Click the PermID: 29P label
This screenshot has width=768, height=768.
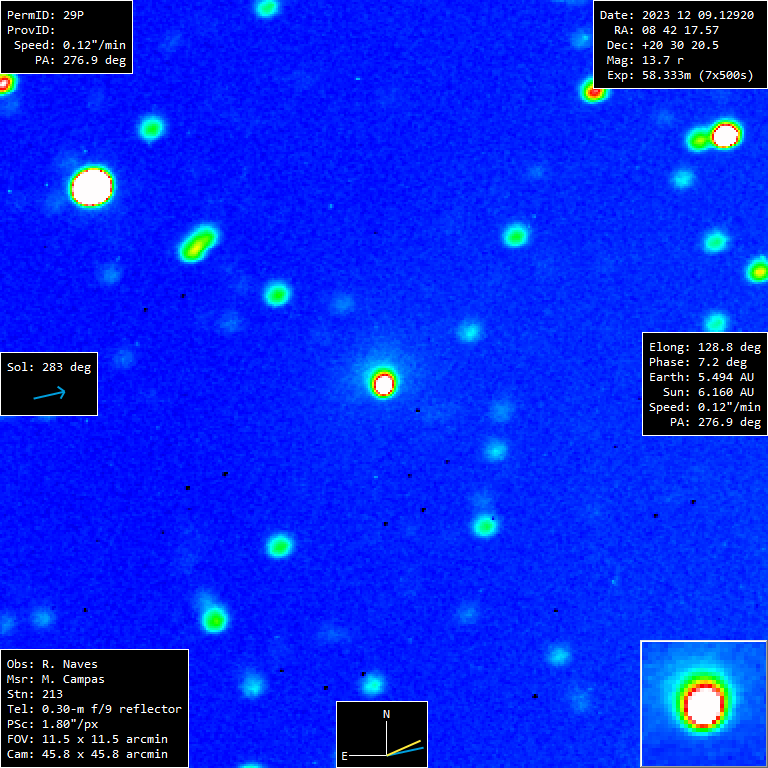(x=45, y=15)
